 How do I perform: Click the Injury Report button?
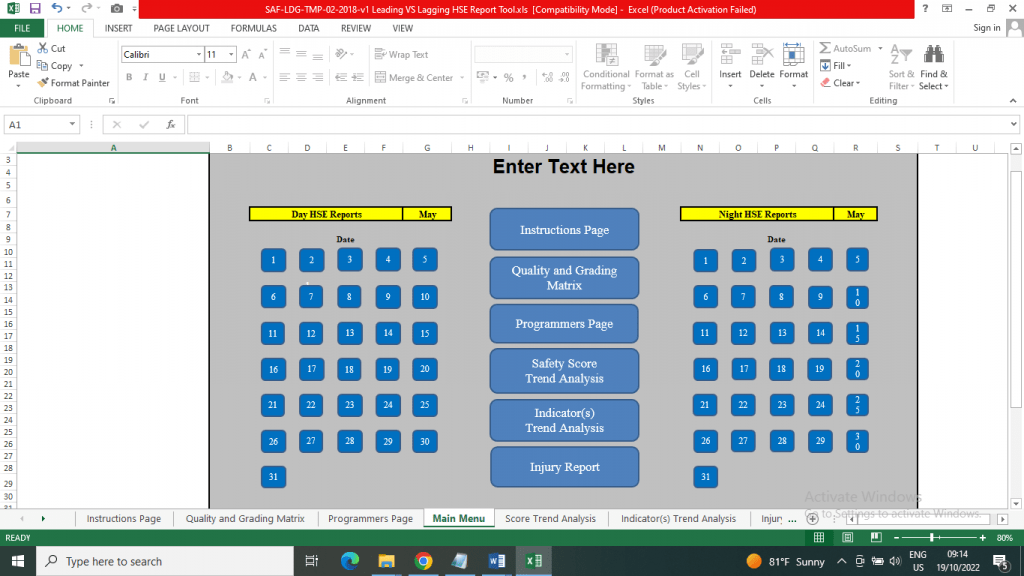pyautogui.click(x=564, y=467)
